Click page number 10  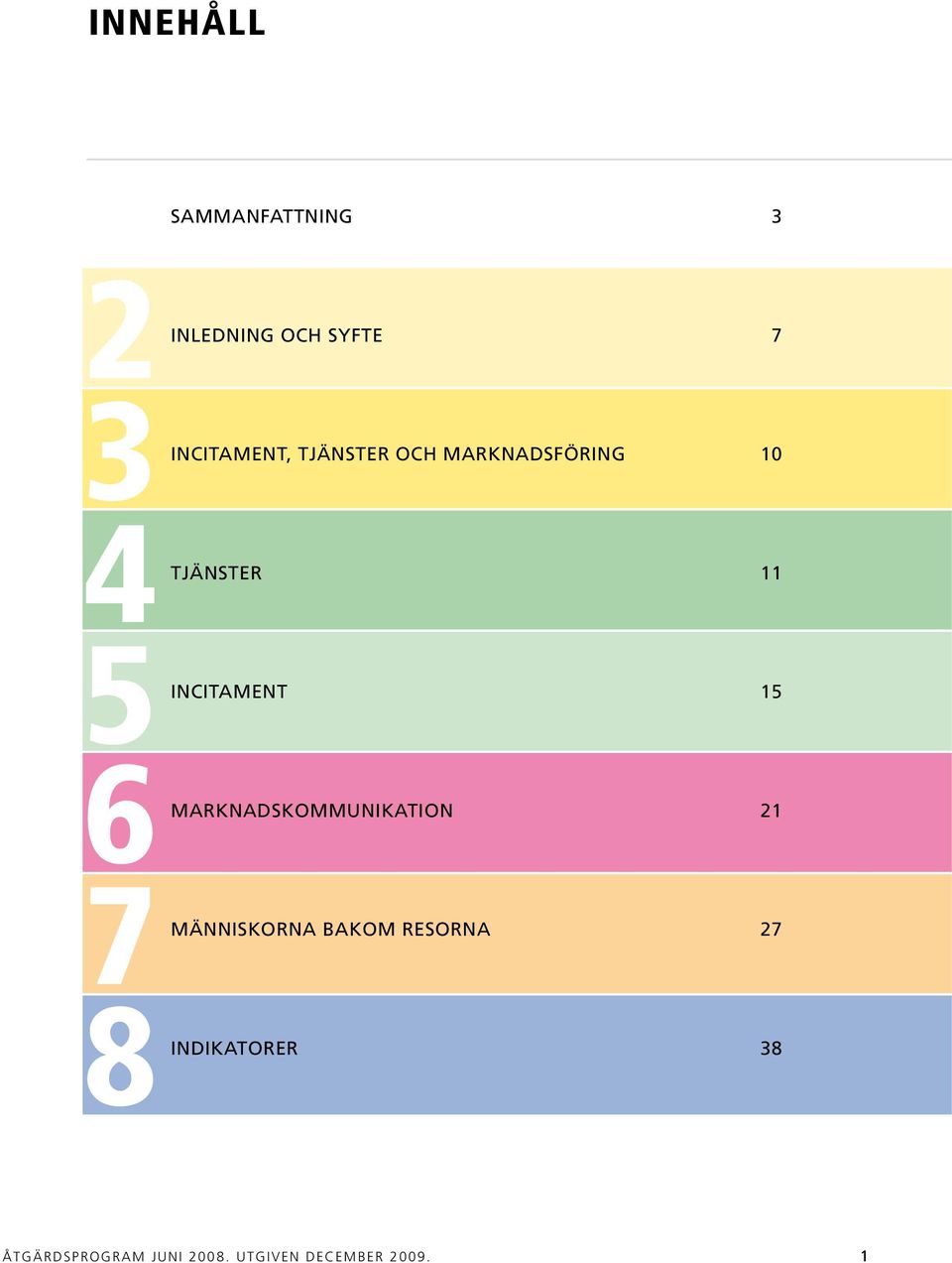[772, 454]
